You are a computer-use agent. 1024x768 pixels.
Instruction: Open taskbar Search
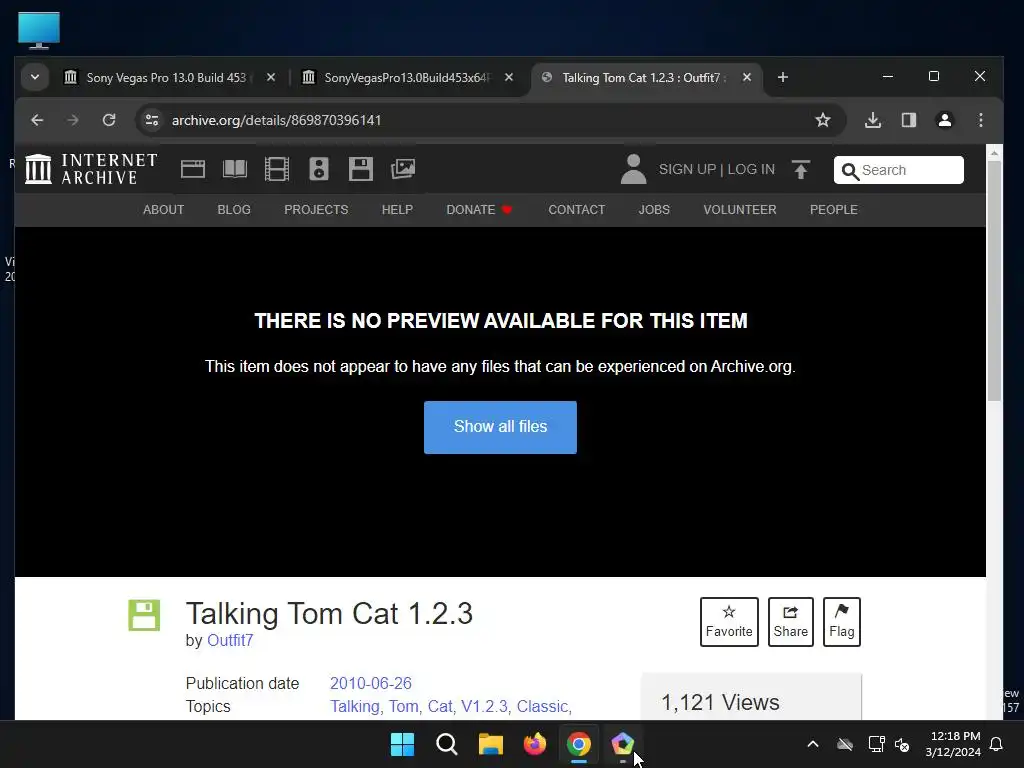[x=447, y=744]
